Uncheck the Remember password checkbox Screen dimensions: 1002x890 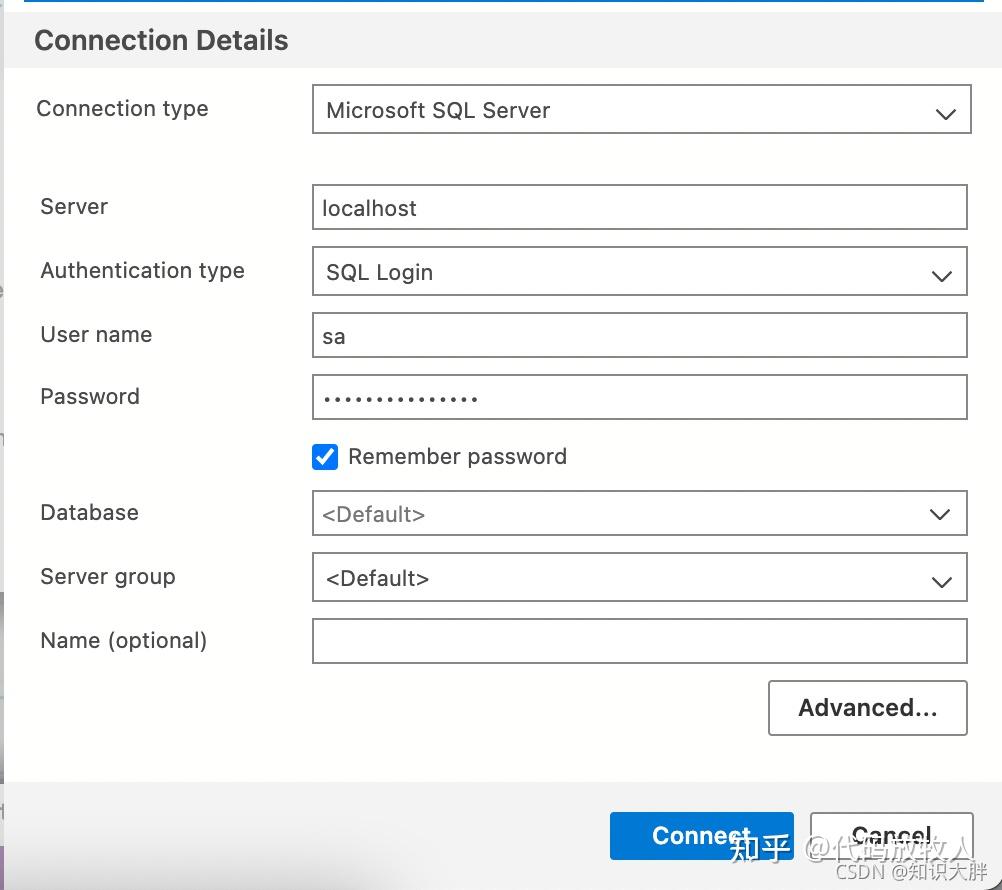pyautogui.click(x=324, y=456)
